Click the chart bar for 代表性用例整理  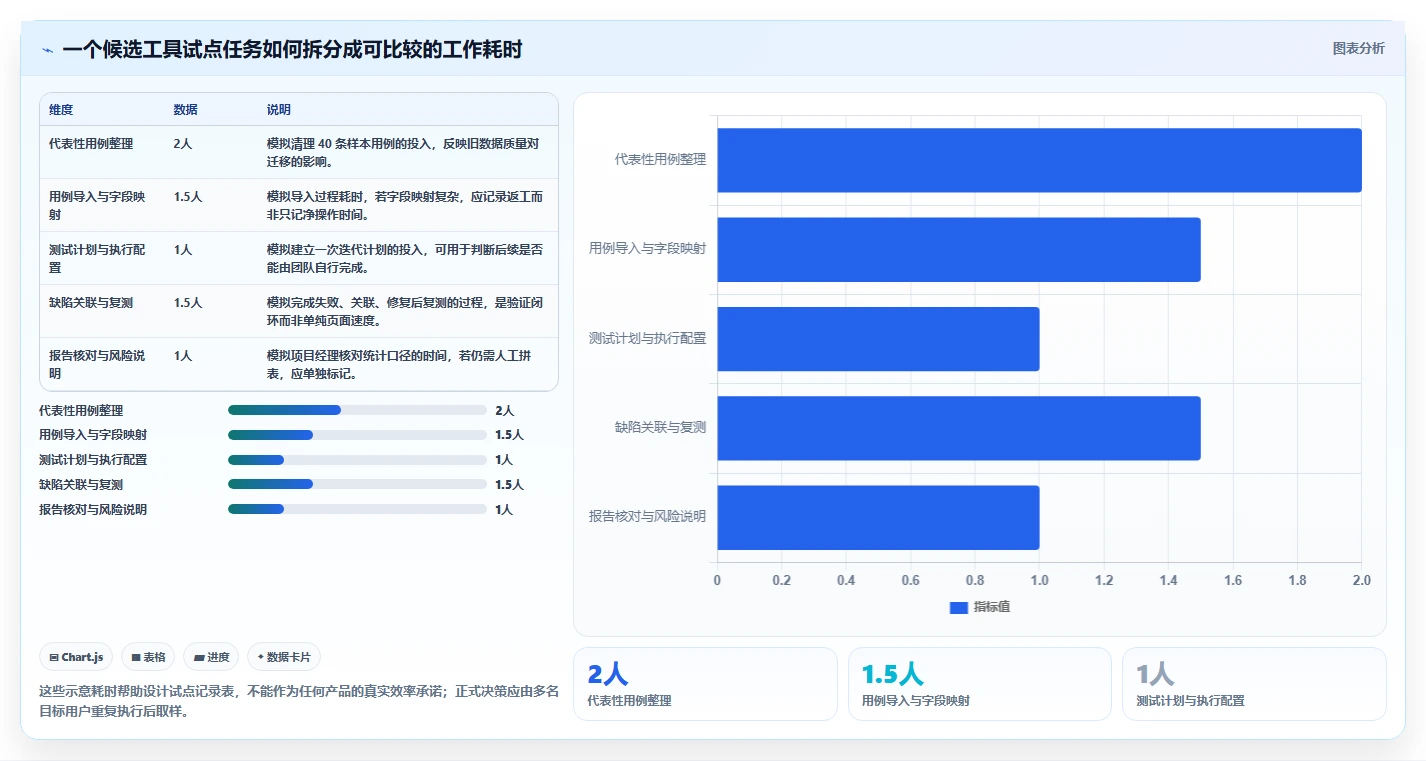(x=1039, y=160)
